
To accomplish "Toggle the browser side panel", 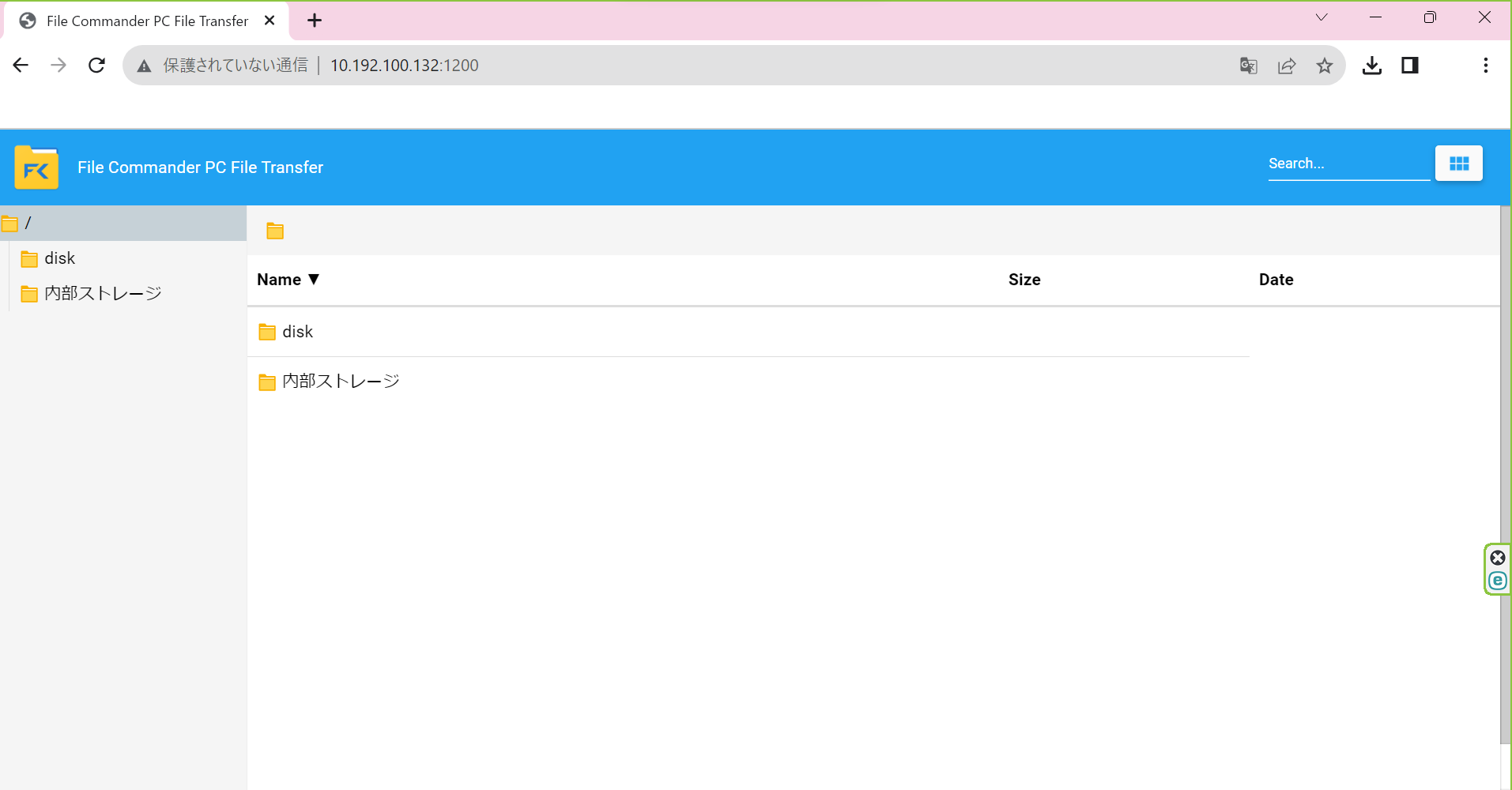I will pyautogui.click(x=1410, y=66).
